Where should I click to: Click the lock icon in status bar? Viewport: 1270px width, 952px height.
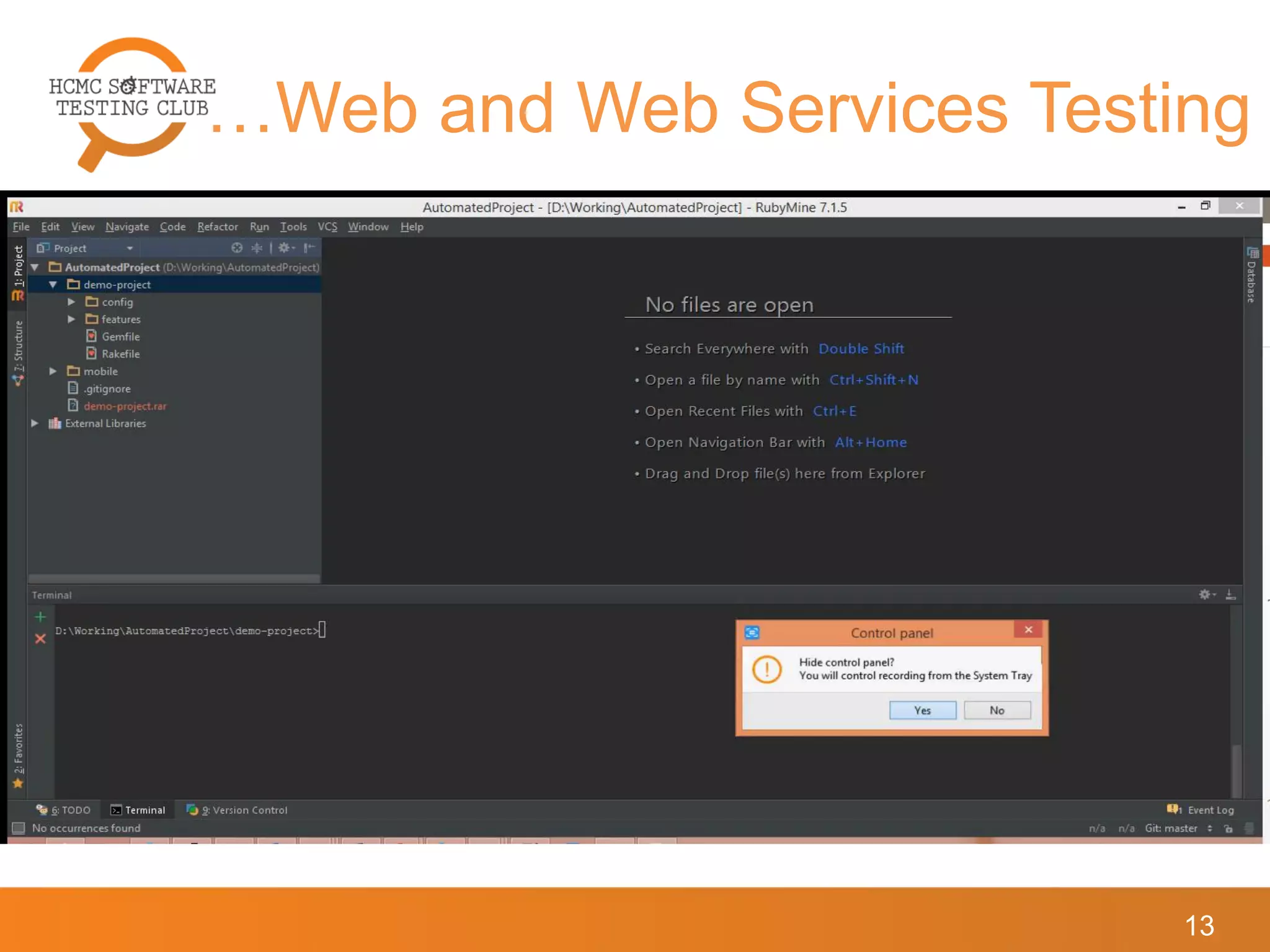point(1228,828)
